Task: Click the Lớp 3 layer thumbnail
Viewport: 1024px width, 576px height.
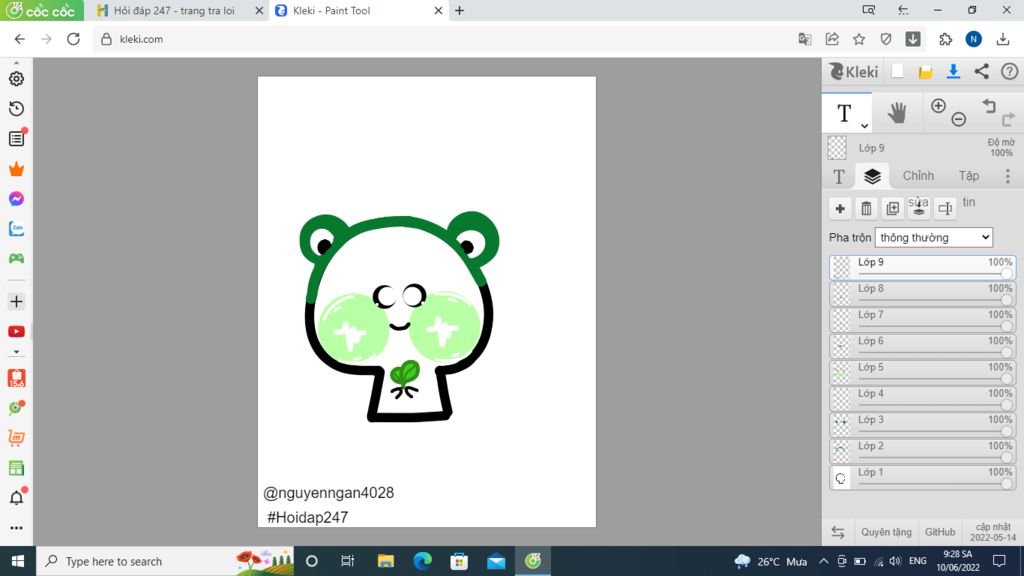Action: (x=840, y=424)
